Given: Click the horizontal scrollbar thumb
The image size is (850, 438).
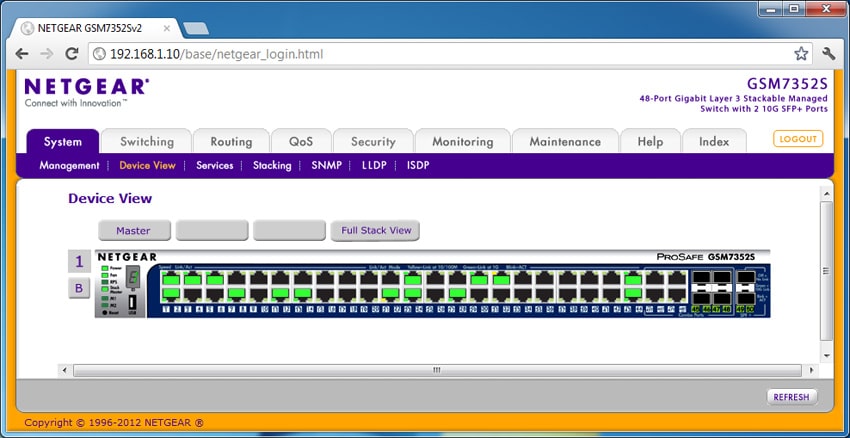Looking at the screenshot, I should (437, 371).
